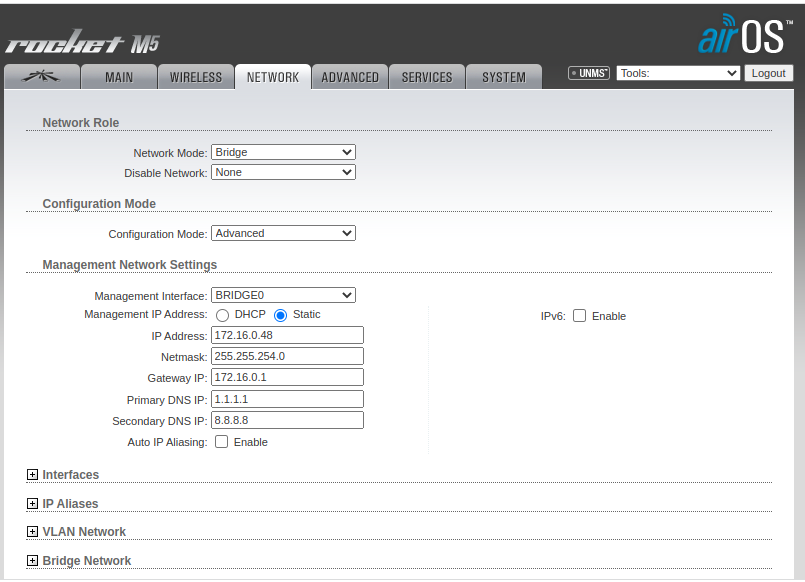Click the Primary DNS IP field
The image size is (805, 582).
tap(288, 399)
